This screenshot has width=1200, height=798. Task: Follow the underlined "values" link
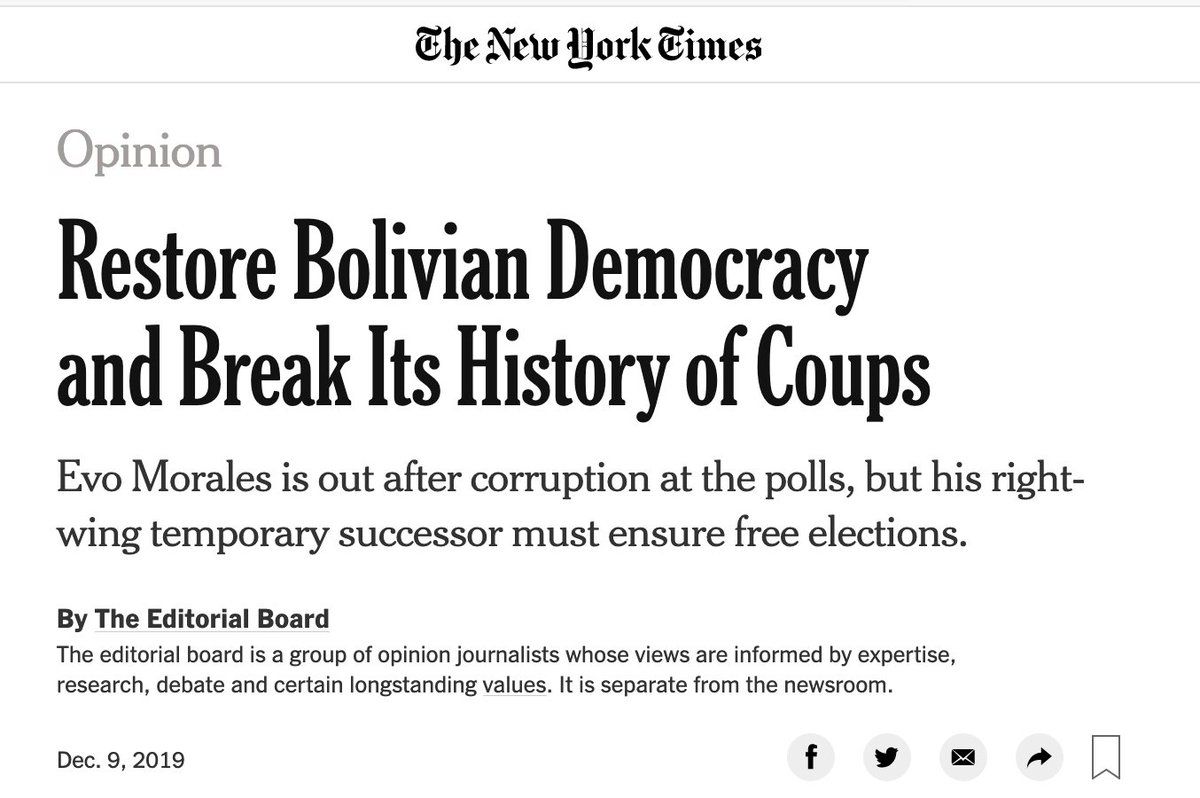[514, 686]
